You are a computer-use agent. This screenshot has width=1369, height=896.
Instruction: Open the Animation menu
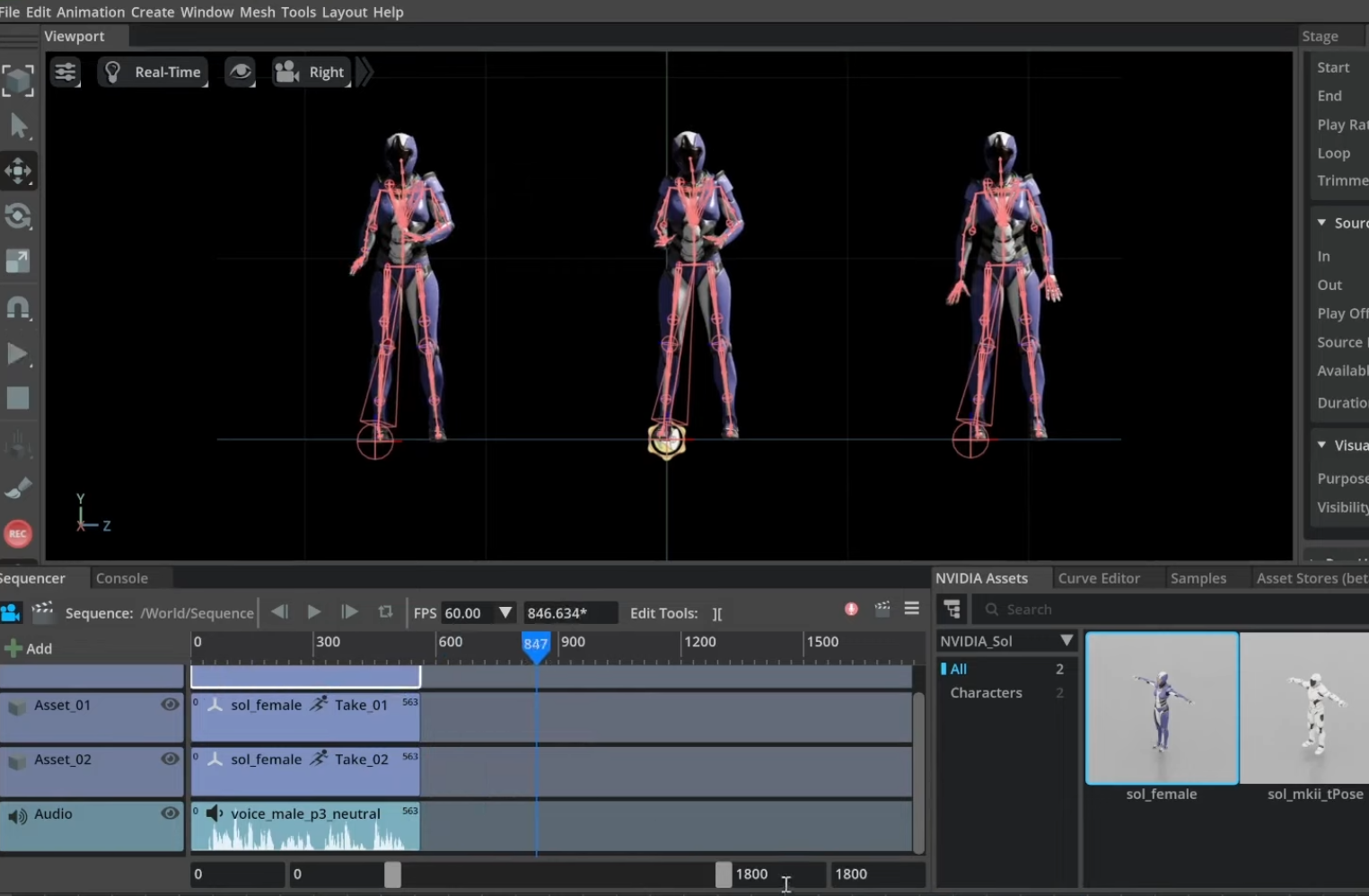(x=91, y=12)
